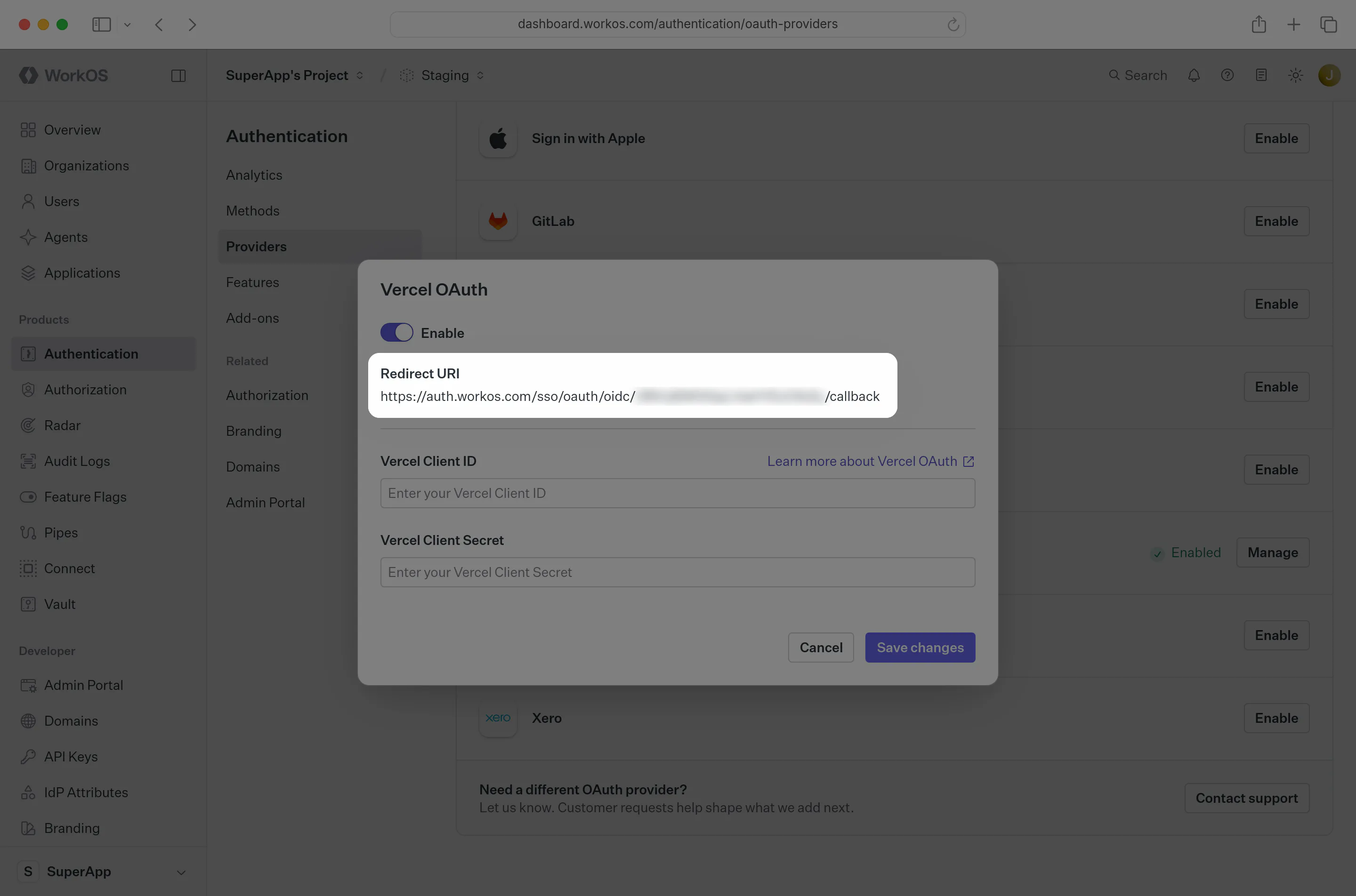Go to Overview in sidebar
Viewport: 1356px width, 896px height.
pos(103,130)
